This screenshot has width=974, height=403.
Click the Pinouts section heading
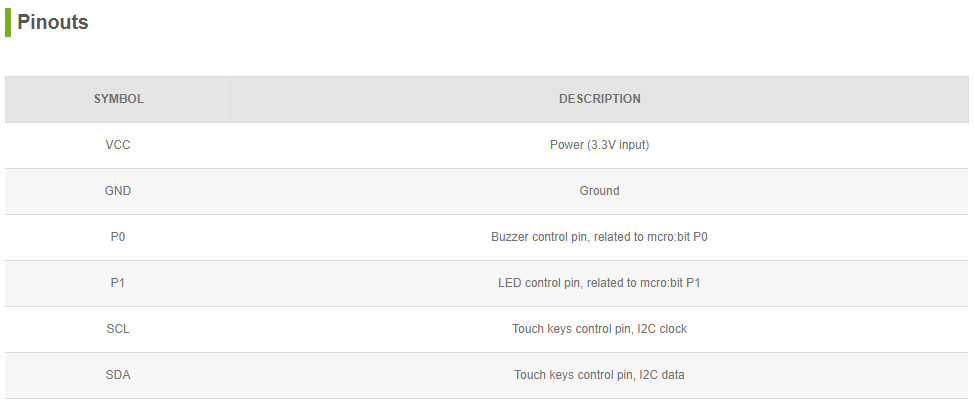(x=53, y=22)
